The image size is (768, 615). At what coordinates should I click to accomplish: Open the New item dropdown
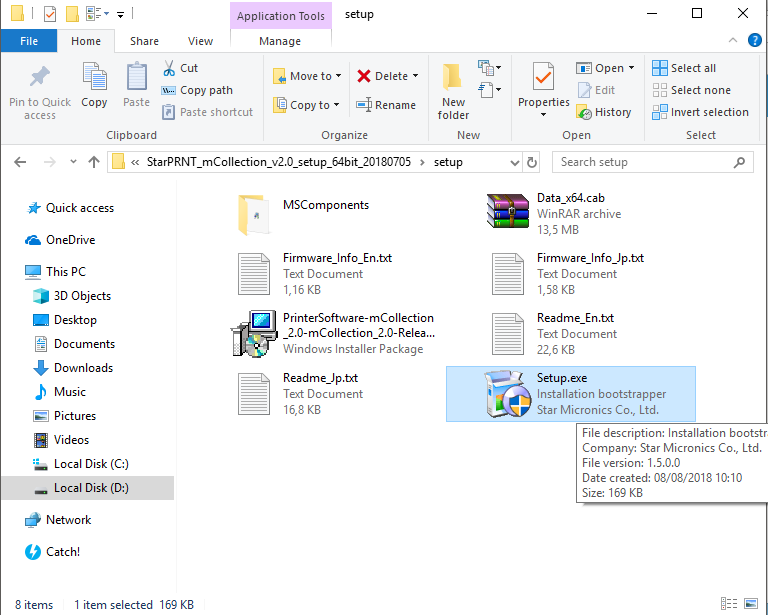pyautogui.click(x=489, y=68)
